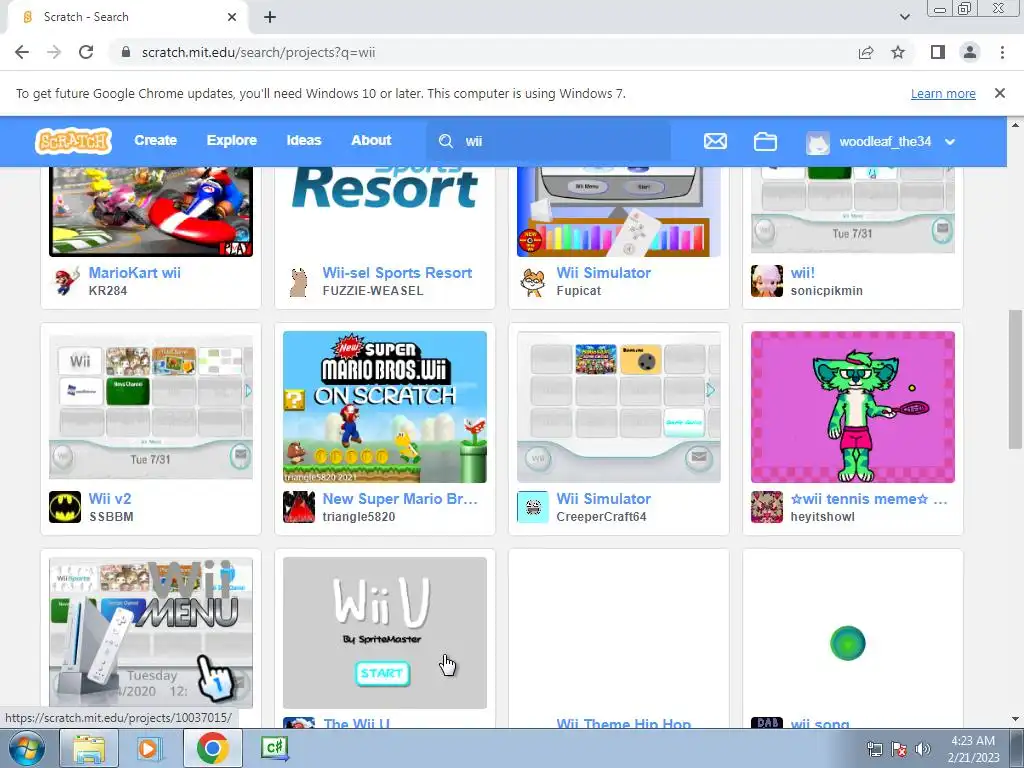Image resolution: width=1024 pixels, height=768 pixels.
Task: Open the CreeperCraft64 Wii Simulator thumbnail
Action: [x=618, y=407]
